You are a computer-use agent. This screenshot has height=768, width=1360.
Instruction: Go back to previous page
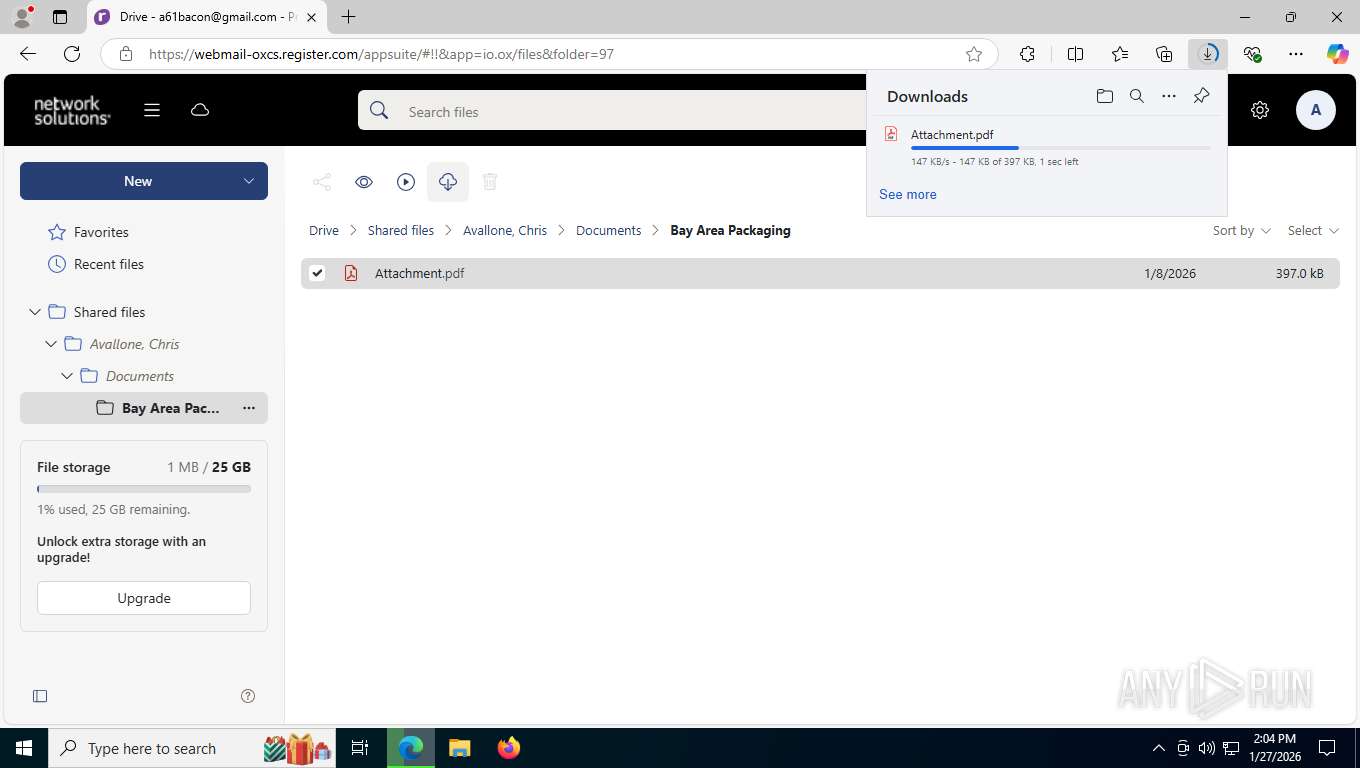tap(28, 54)
